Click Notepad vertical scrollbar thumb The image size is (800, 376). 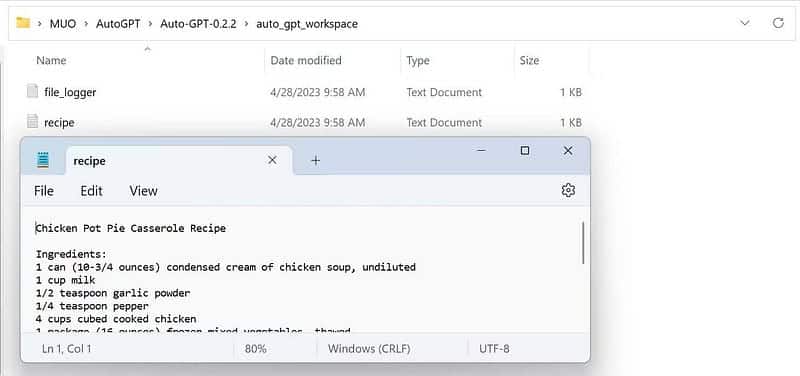(583, 243)
